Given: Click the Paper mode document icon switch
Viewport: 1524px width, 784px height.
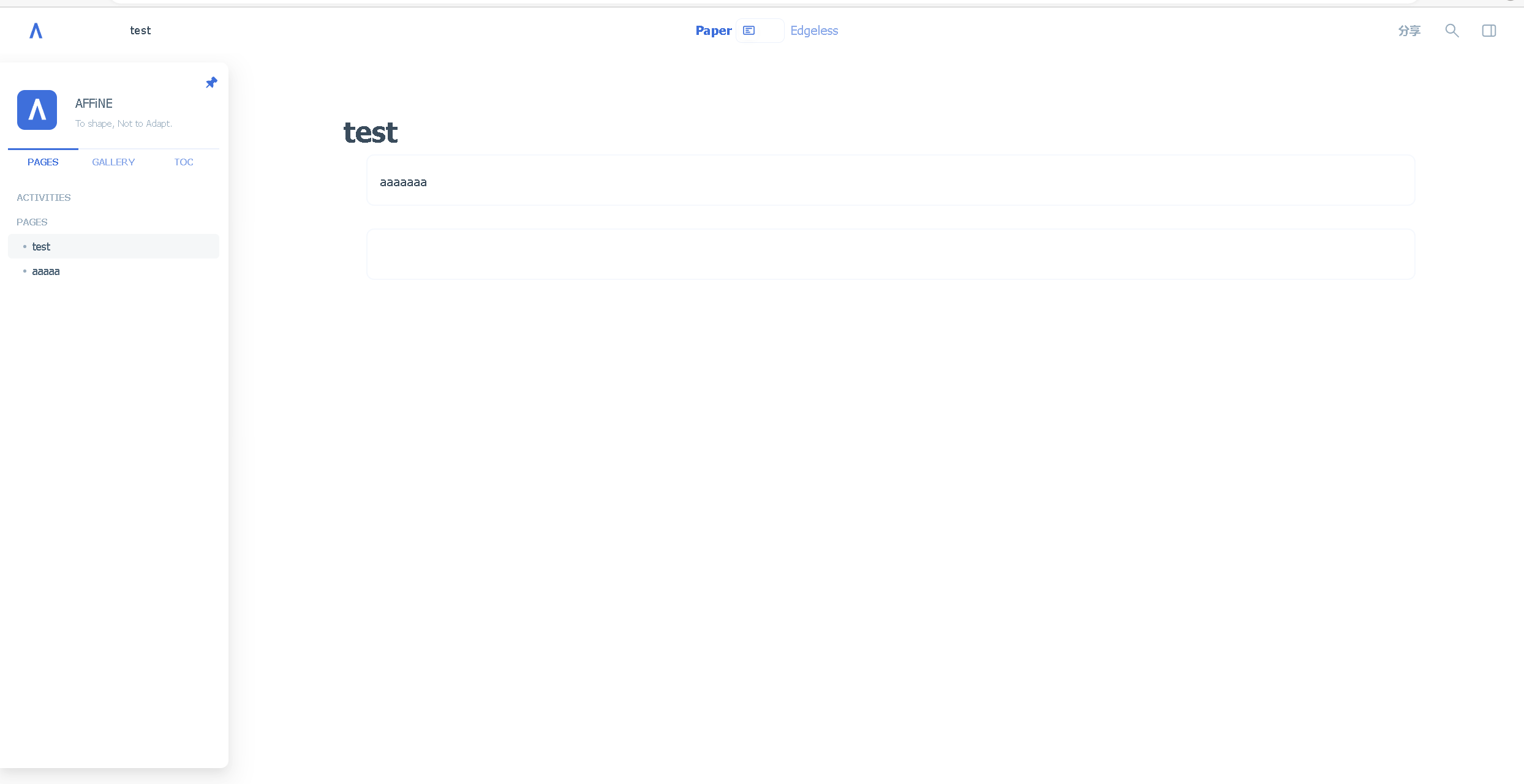Looking at the screenshot, I should (x=749, y=31).
